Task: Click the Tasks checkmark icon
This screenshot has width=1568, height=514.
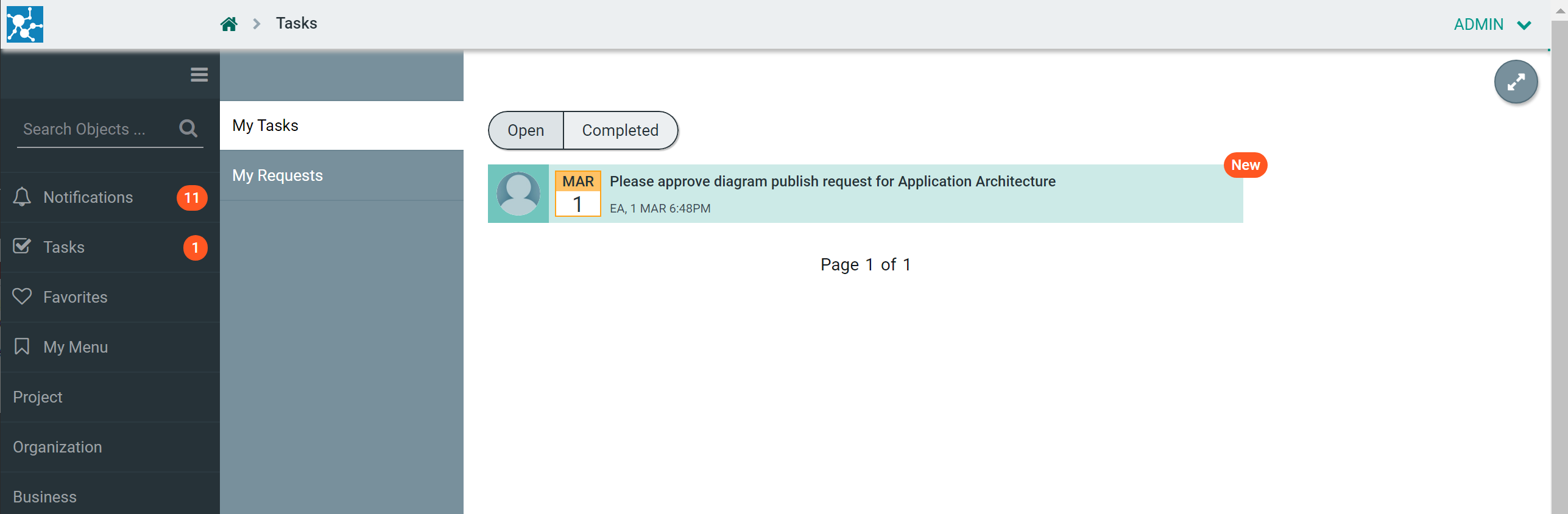Action: (x=22, y=247)
